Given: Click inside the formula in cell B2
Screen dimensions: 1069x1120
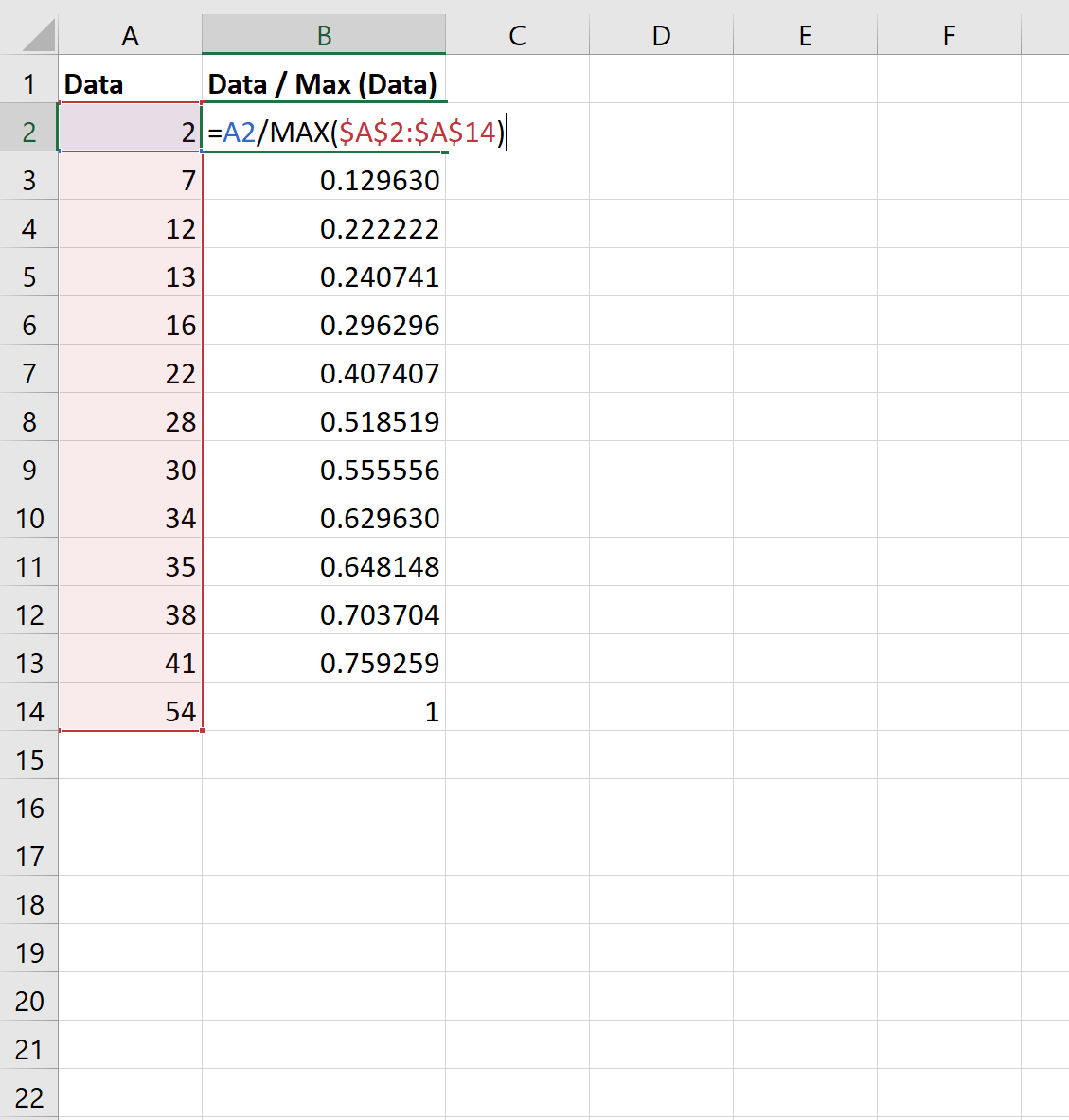Looking at the screenshot, I should point(357,133).
